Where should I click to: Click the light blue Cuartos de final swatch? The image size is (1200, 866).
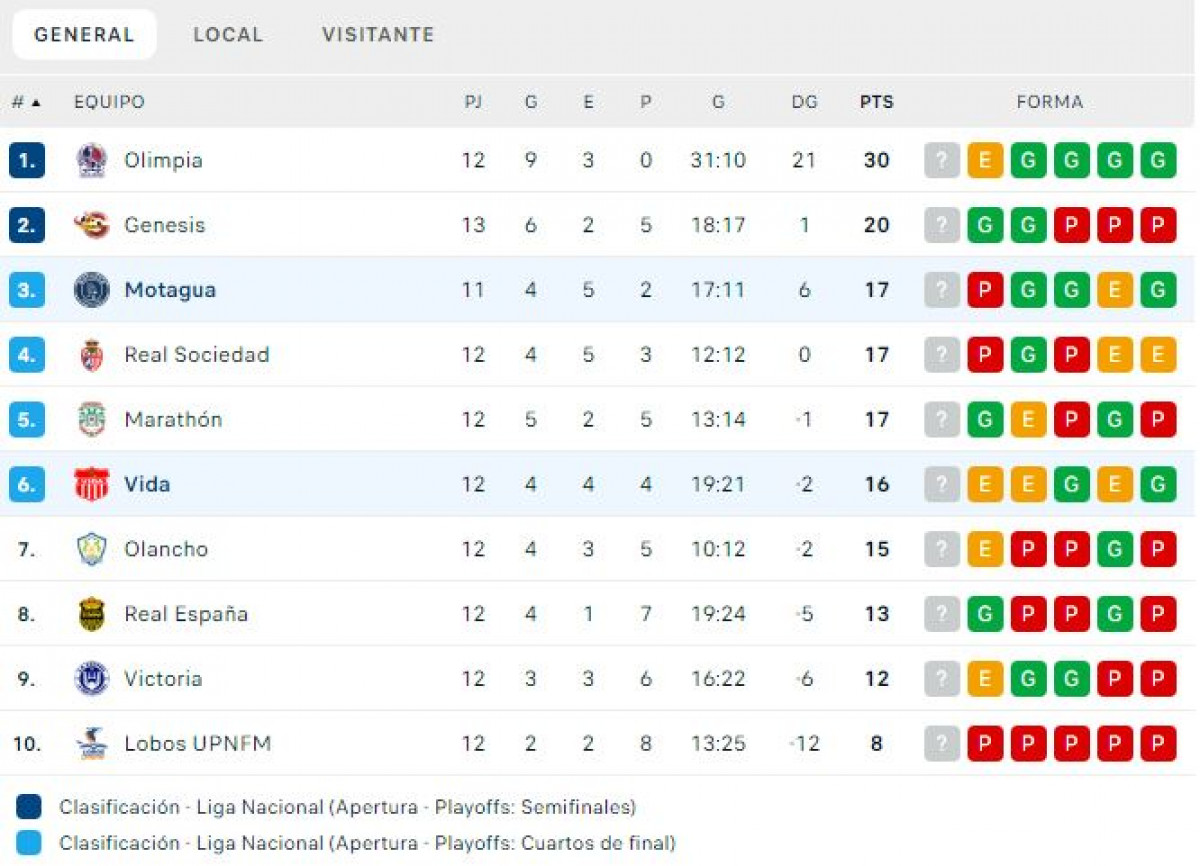(x=30, y=843)
